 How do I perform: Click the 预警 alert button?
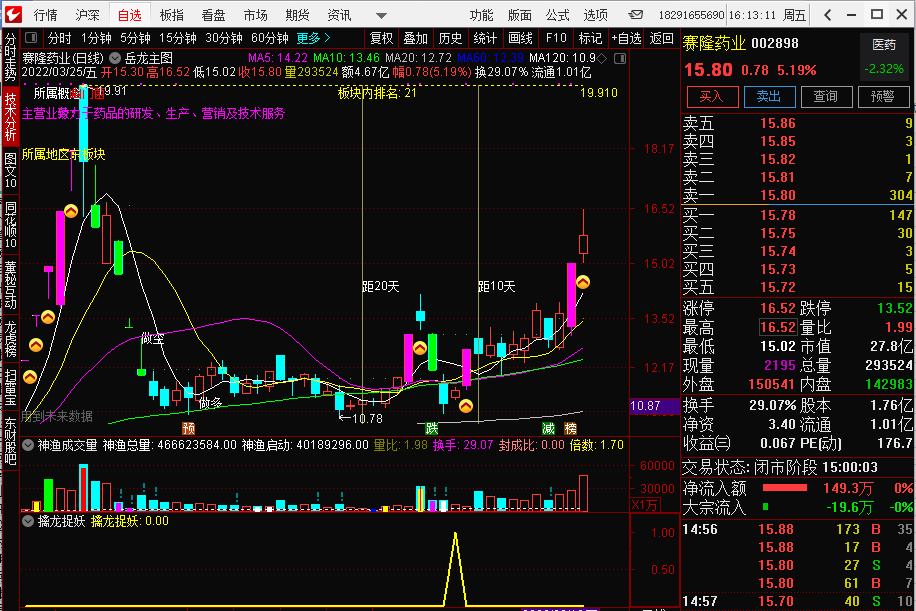click(883, 97)
